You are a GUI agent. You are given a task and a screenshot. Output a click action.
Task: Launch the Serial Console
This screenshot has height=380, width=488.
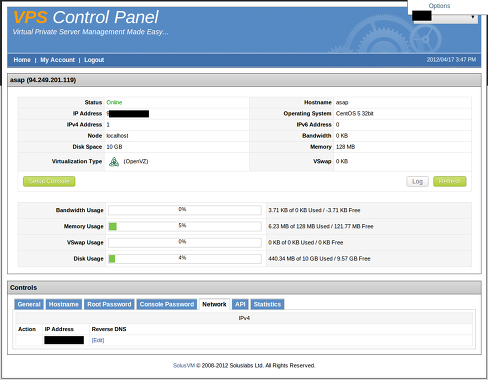tap(49, 181)
